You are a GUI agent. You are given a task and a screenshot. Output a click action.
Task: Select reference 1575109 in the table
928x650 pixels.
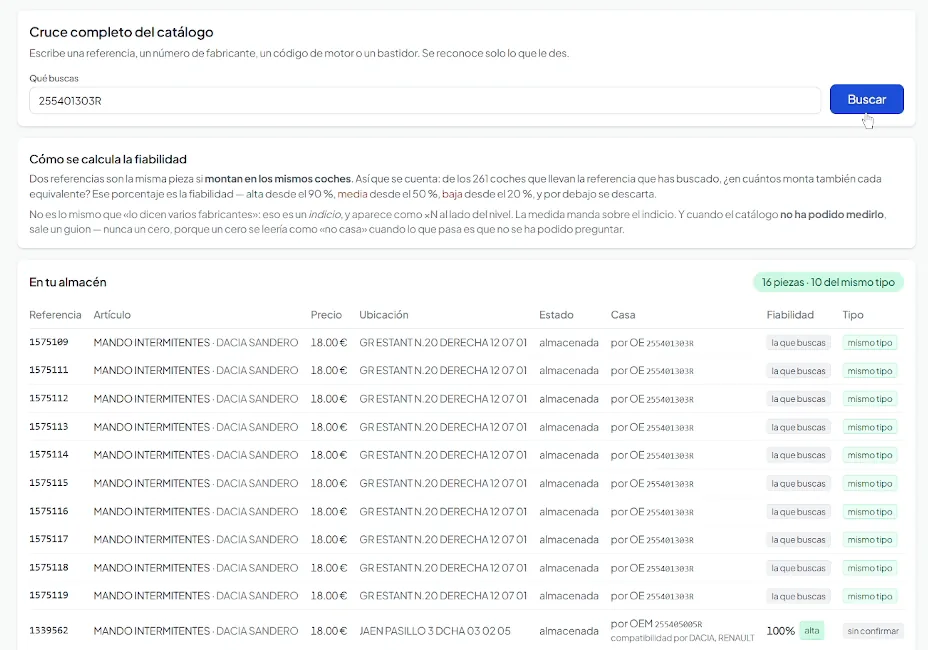(x=49, y=342)
